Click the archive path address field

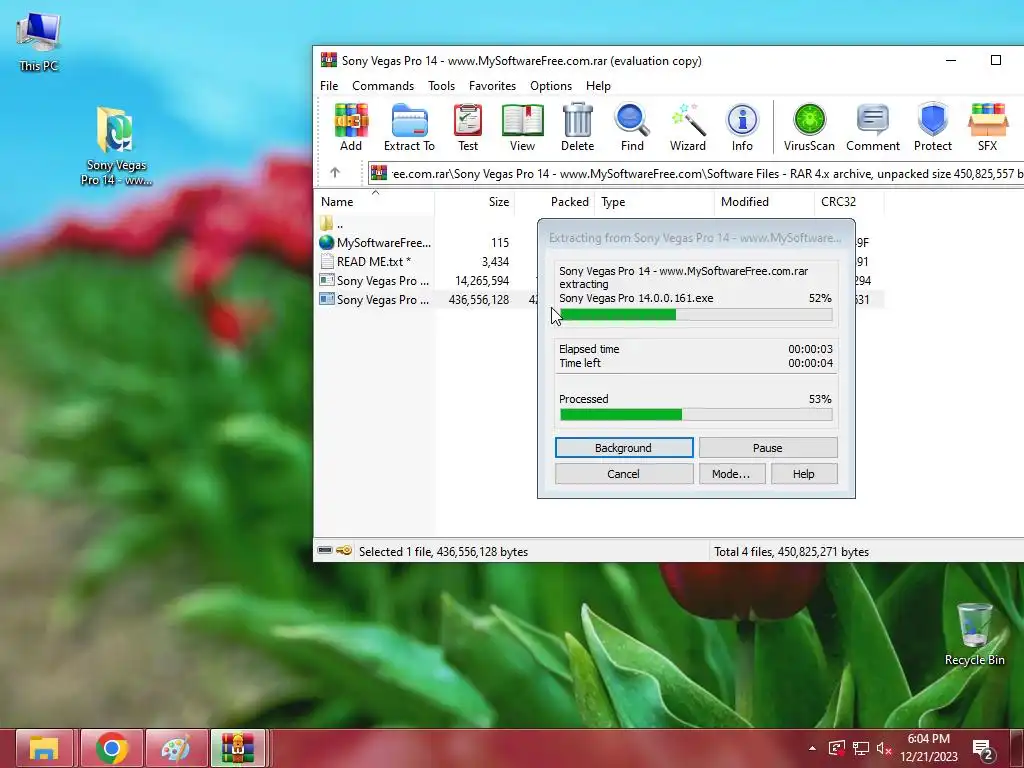point(695,174)
